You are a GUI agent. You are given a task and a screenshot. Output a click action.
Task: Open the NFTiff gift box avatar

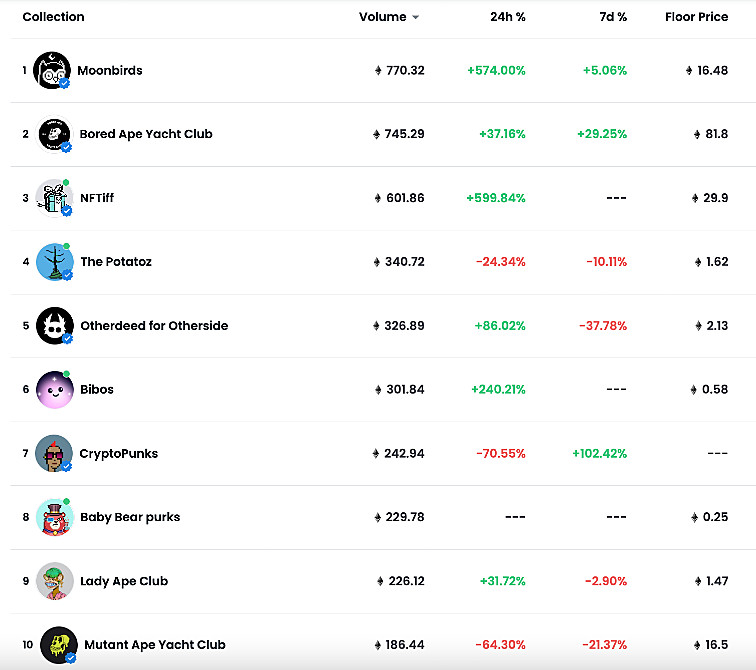pos(54,198)
